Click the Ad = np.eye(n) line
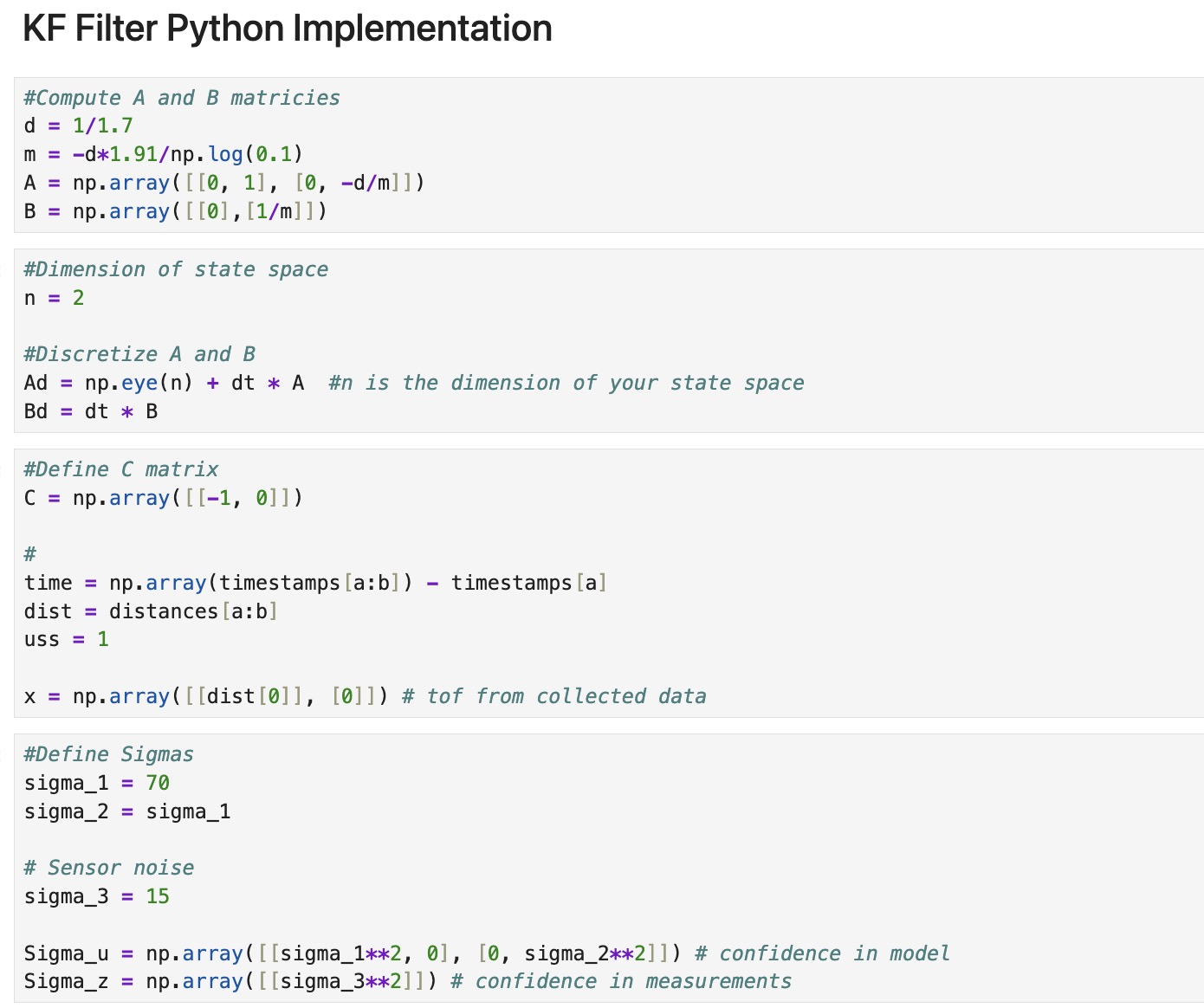This screenshot has height=1008, width=1204. coord(165,383)
